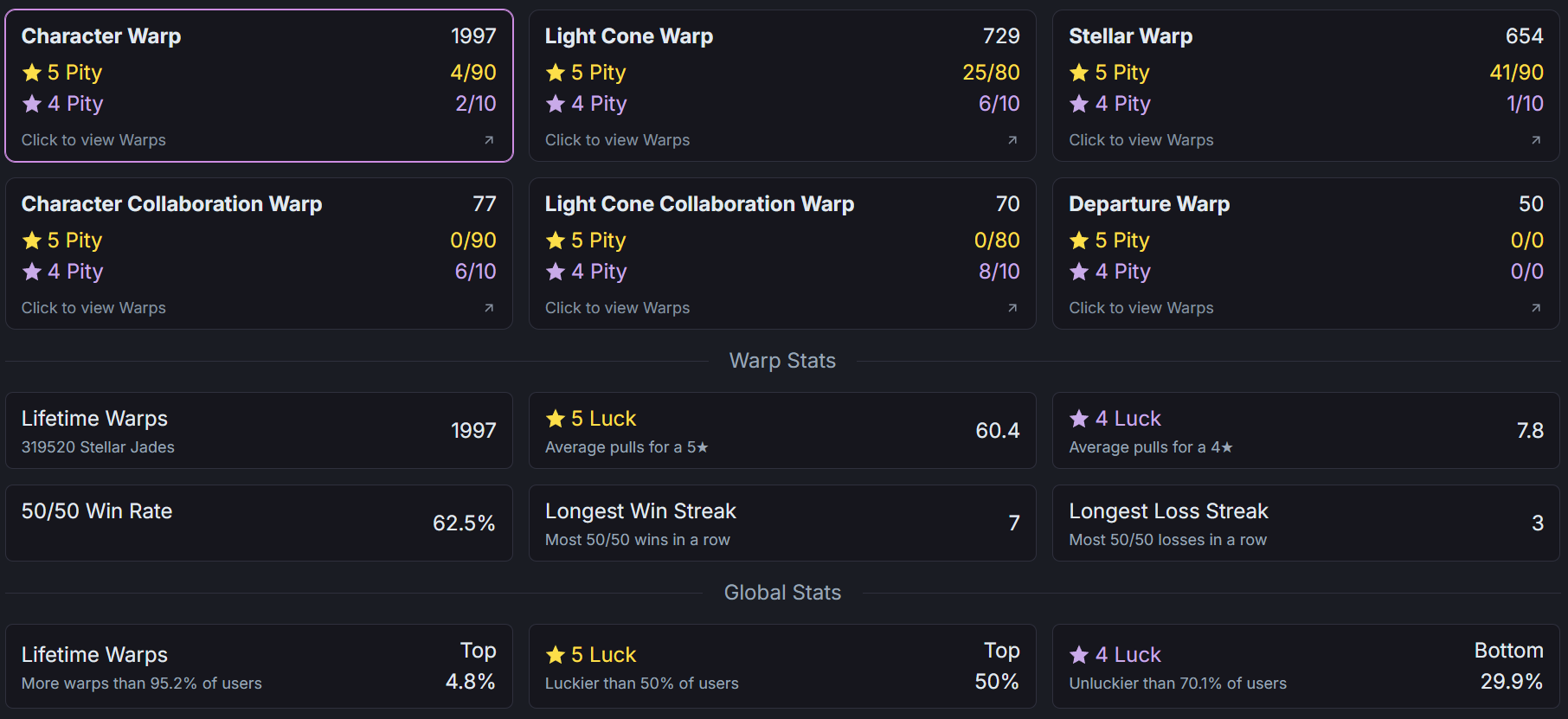Click the 50/50 Win Rate stat card
The width and height of the screenshot is (1568, 719).
(x=259, y=523)
